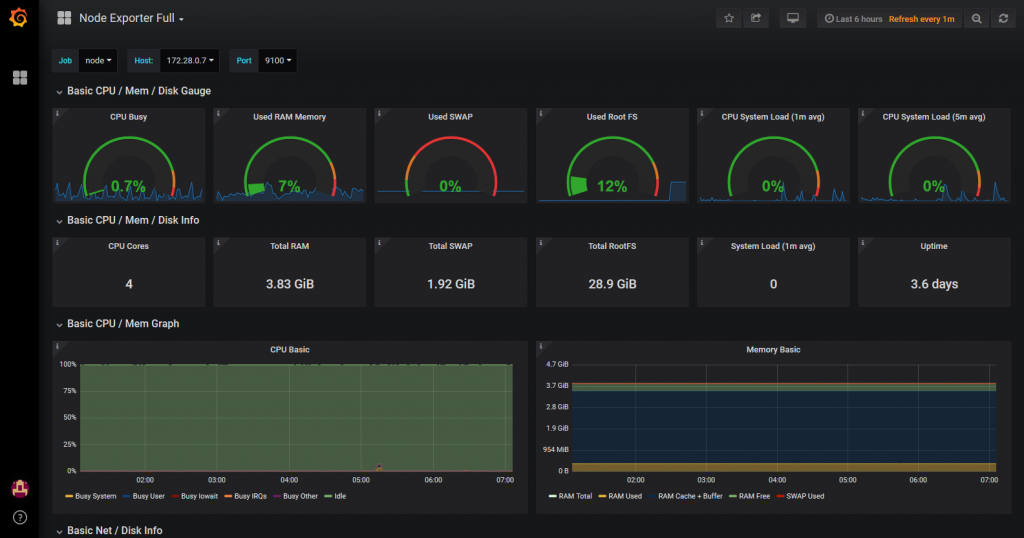1024x538 pixels.
Task: Collapse the Basic CPU / Mem Graph row
Action: click(118, 324)
